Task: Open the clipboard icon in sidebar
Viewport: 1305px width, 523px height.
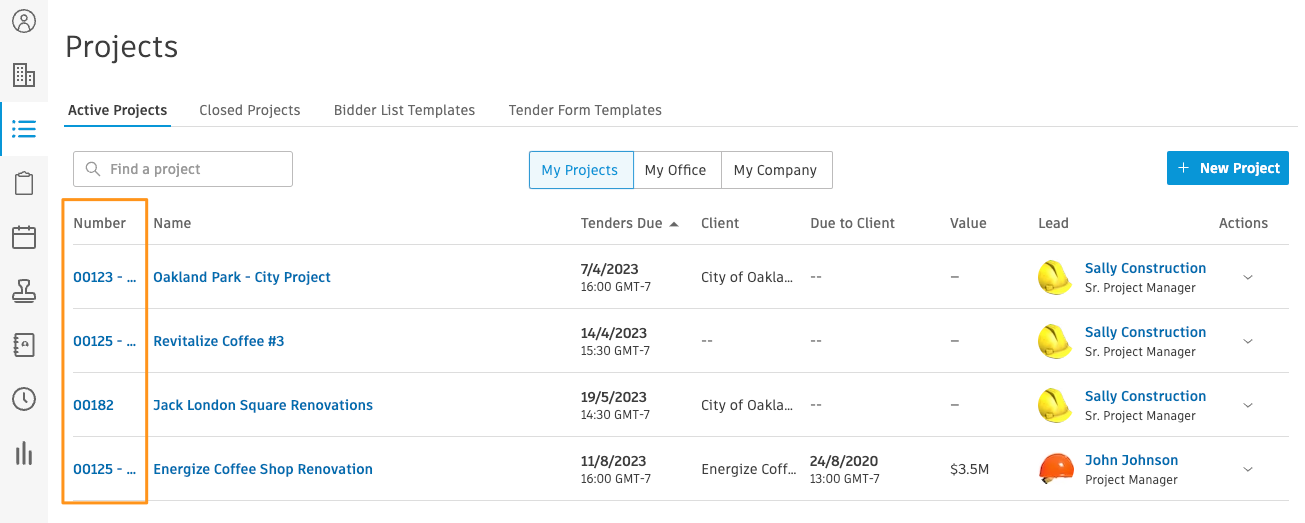Action: pos(24,183)
